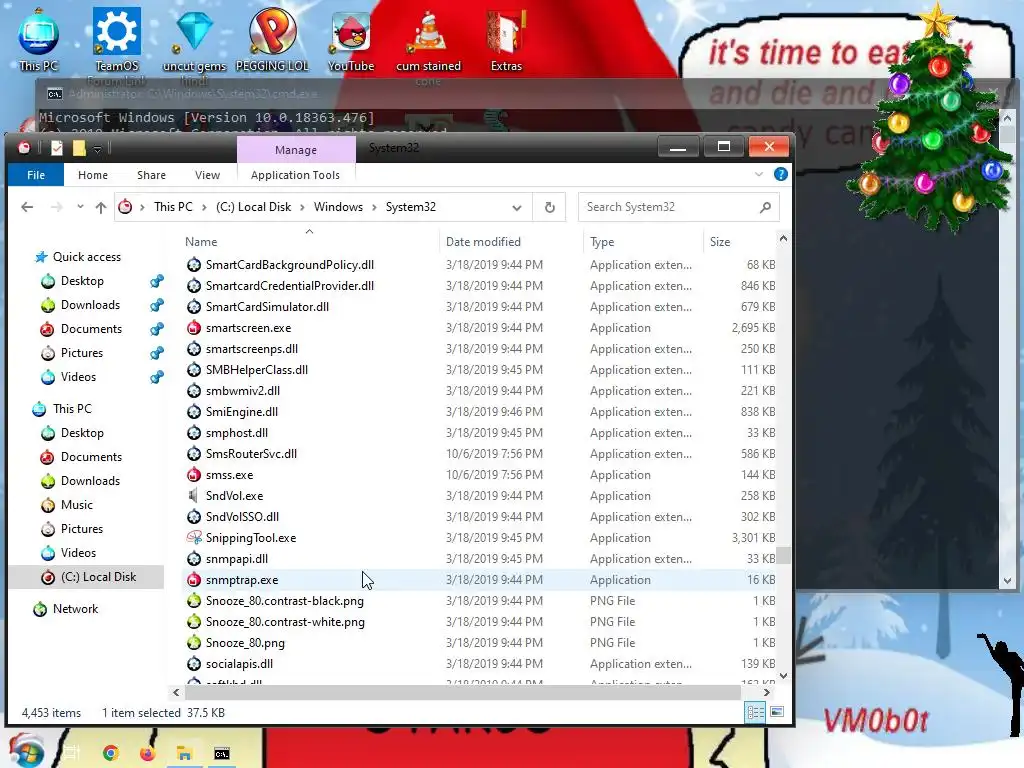This screenshot has height=768, width=1024.
Task: Open the This PC desktop icon
Action: click(x=39, y=39)
